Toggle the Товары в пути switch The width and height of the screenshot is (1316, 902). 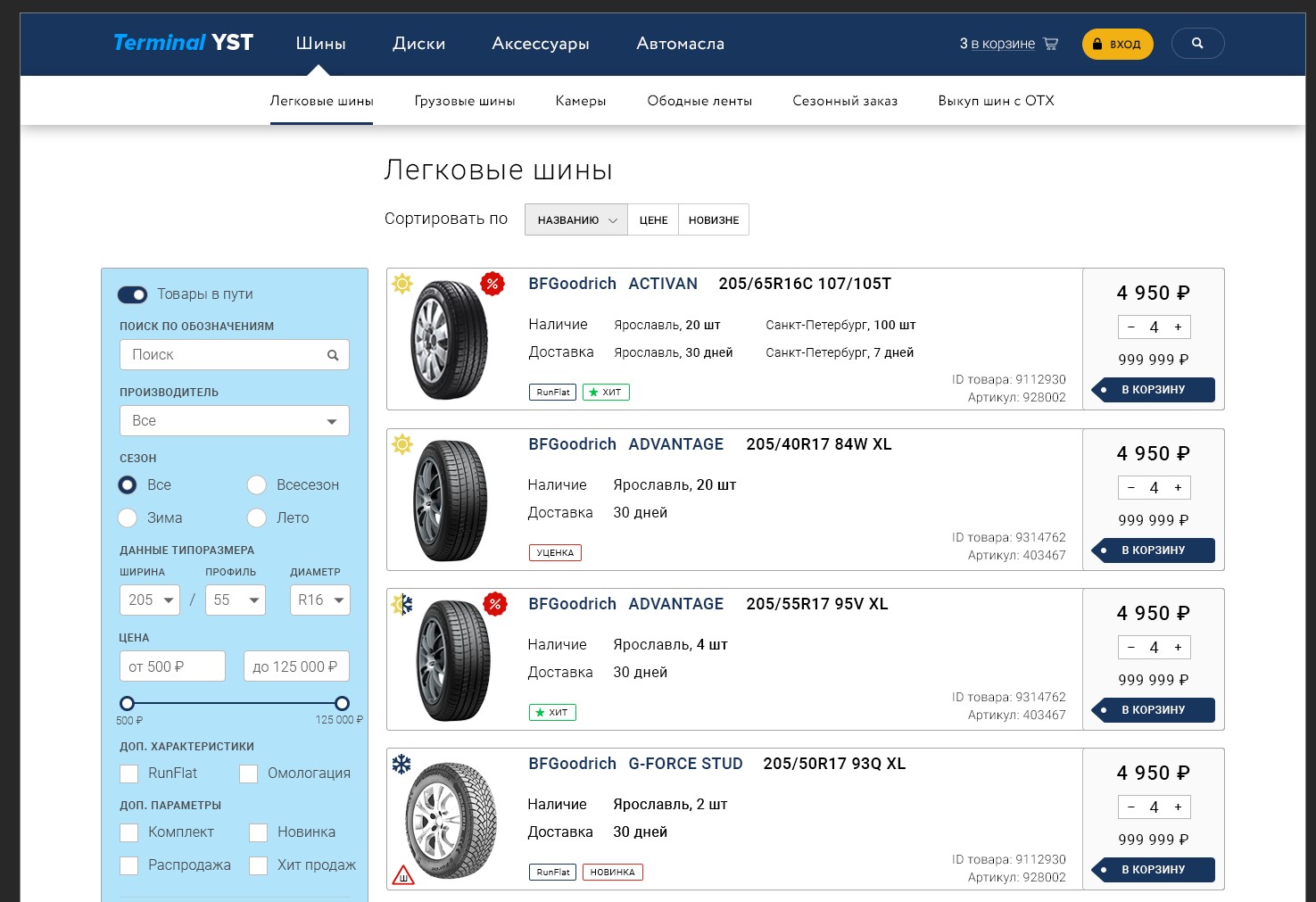point(132,294)
